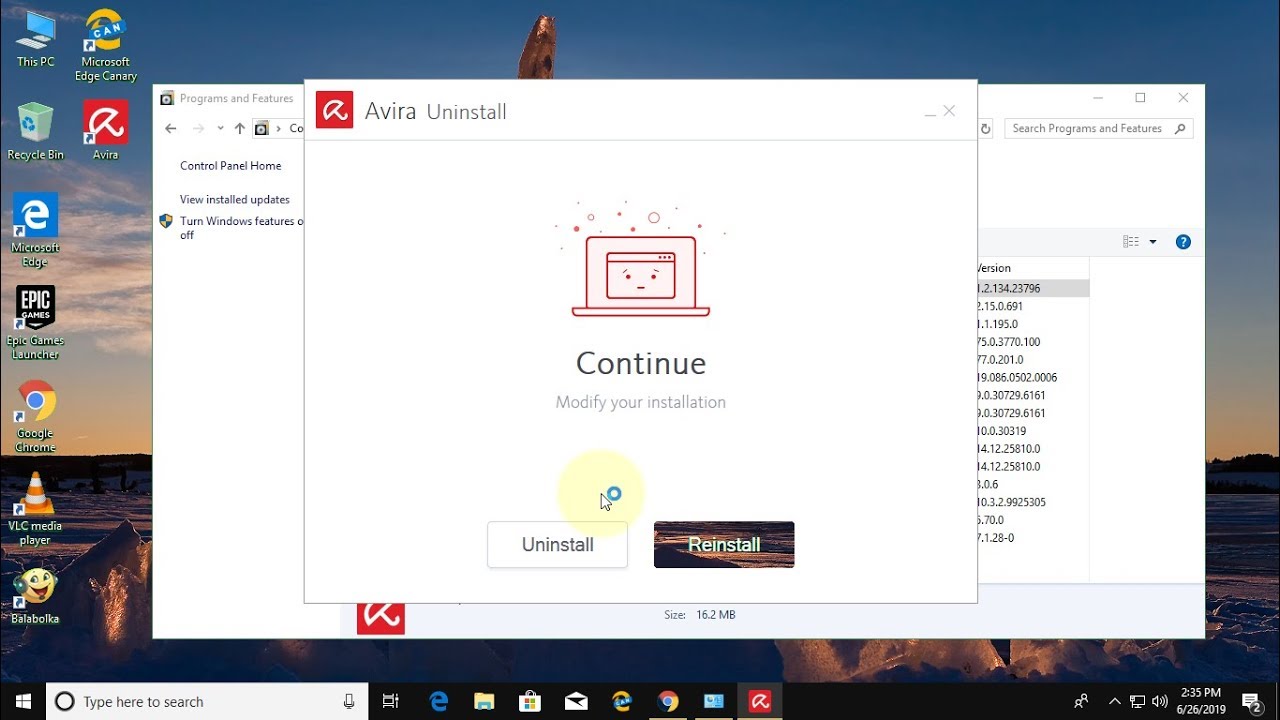Open Control Panel Home link
This screenshot has width=1280, height=720.
click(x=230, y=166)
